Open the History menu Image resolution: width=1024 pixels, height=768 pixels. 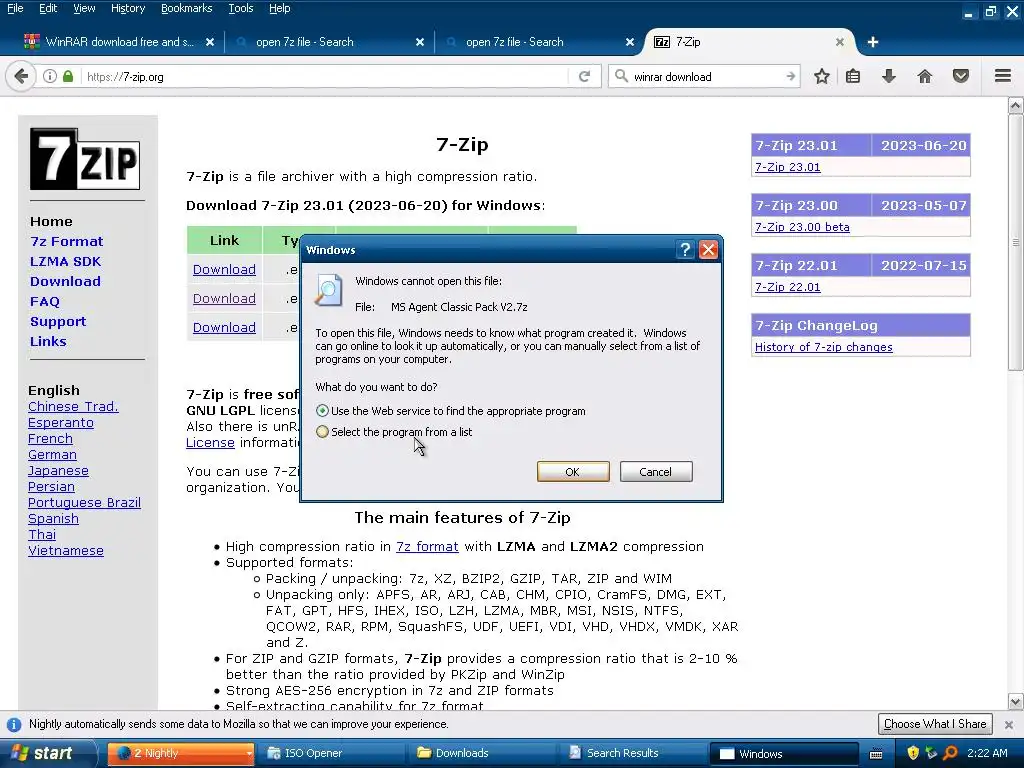(127, 8)
